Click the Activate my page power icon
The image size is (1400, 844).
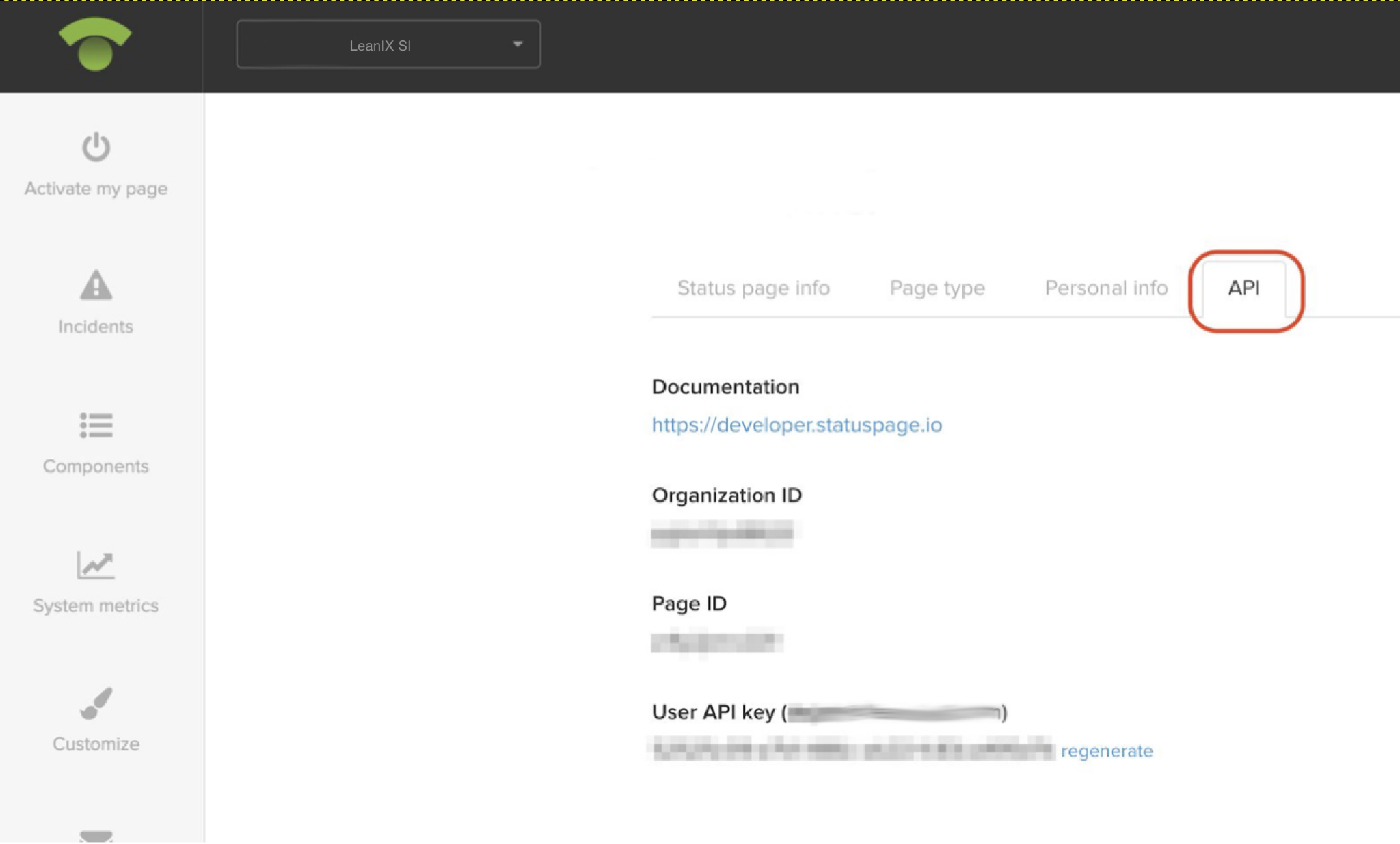(x=96, y=146)
